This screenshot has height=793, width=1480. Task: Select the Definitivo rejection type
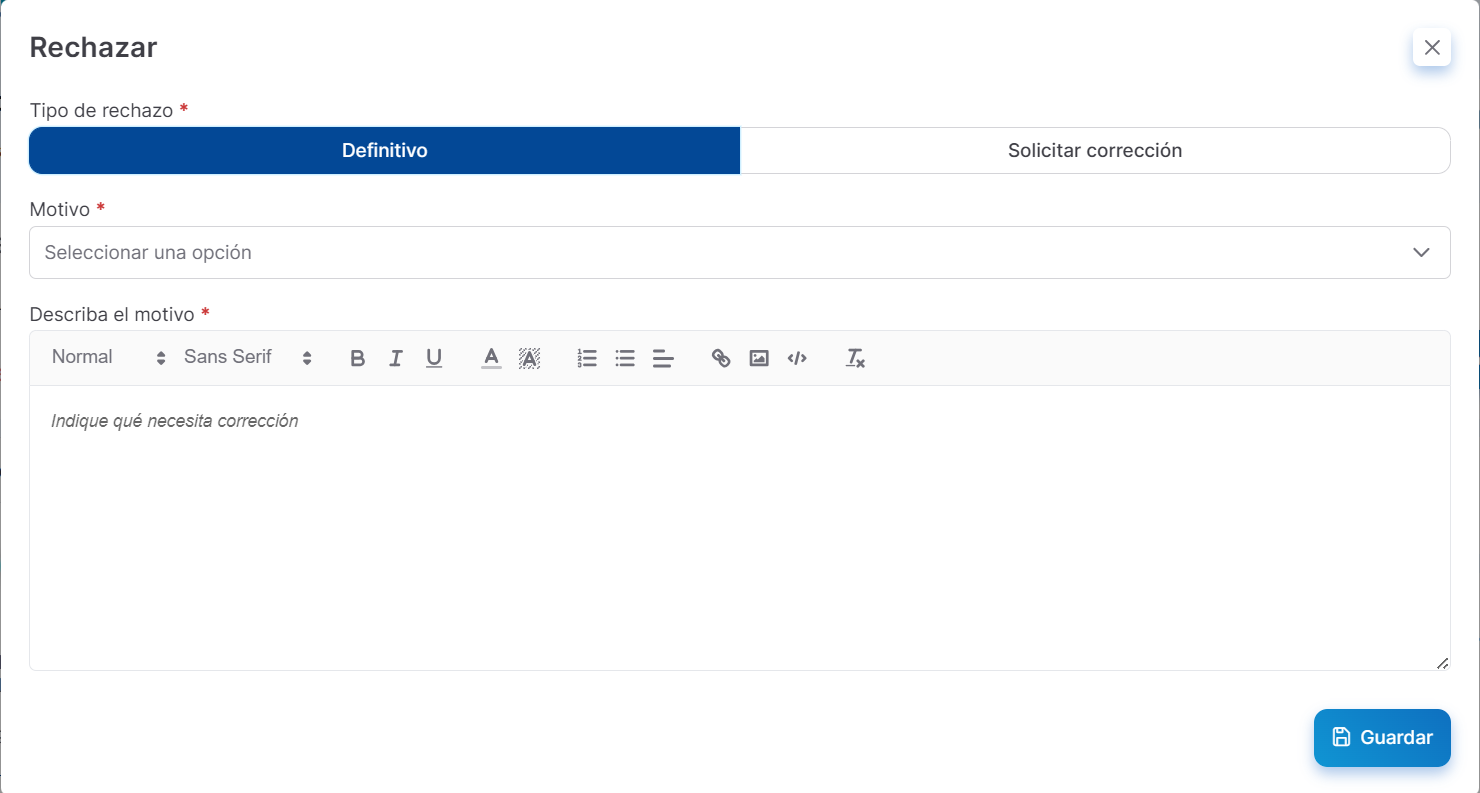click(385, 151)
